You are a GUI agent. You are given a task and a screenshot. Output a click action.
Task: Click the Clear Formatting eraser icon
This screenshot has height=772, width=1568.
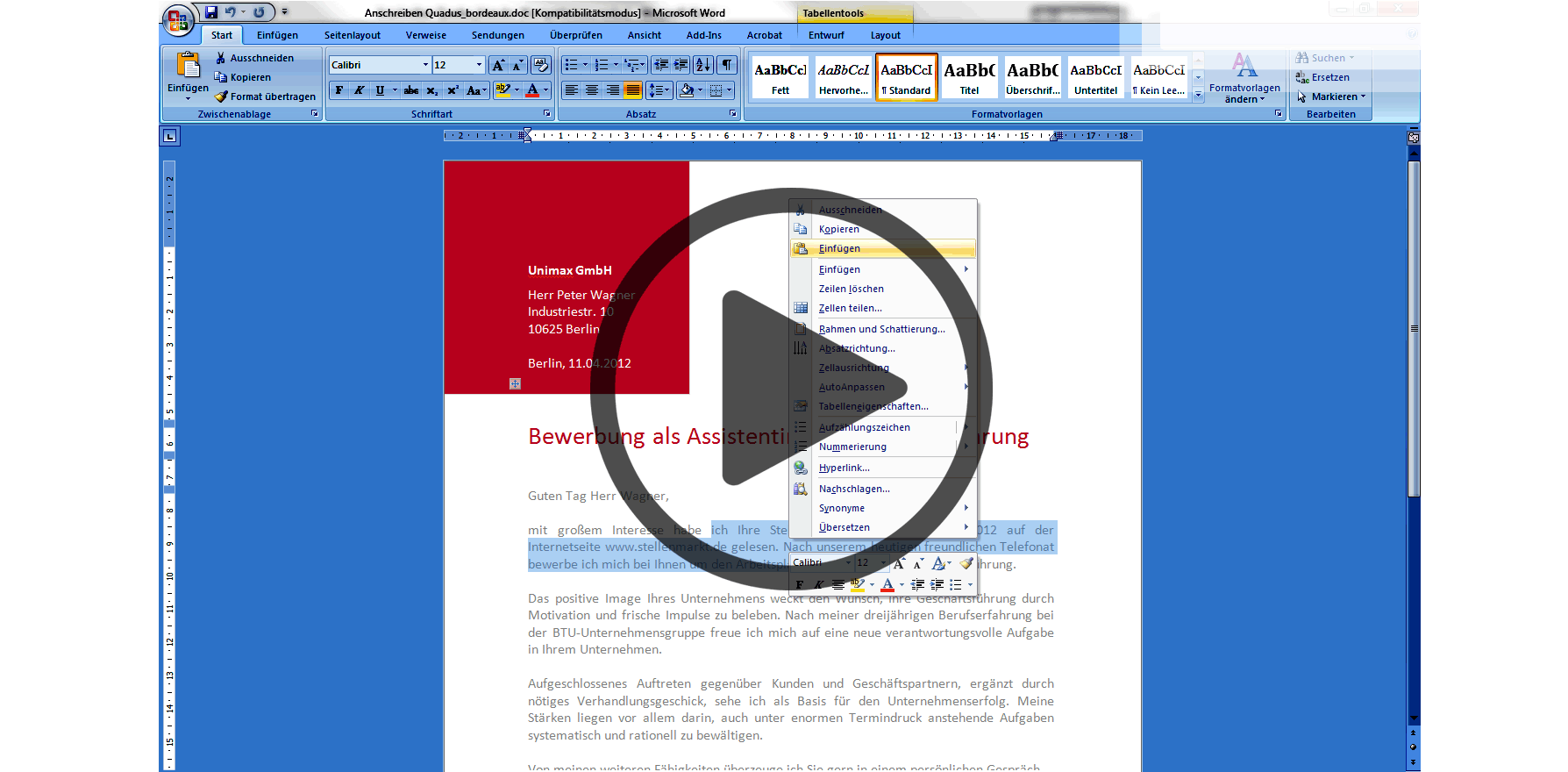click(x=541, y=65)
